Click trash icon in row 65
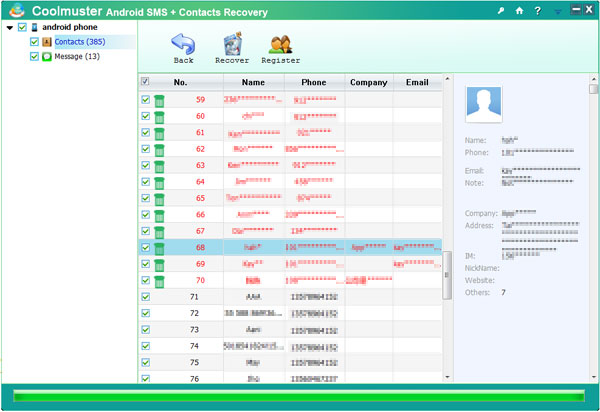 [159, 199]
